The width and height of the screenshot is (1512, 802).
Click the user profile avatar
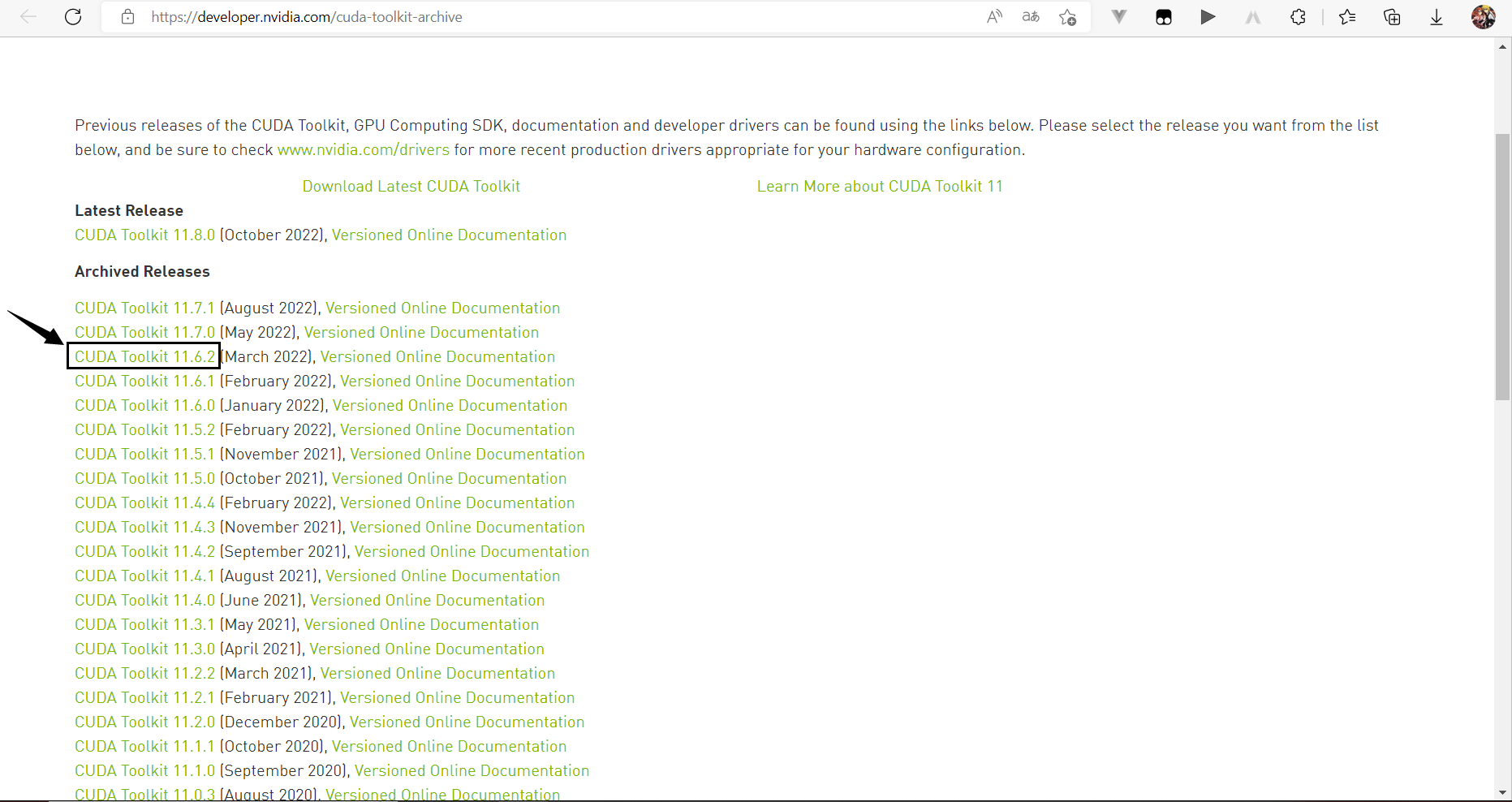point(1483,17)
